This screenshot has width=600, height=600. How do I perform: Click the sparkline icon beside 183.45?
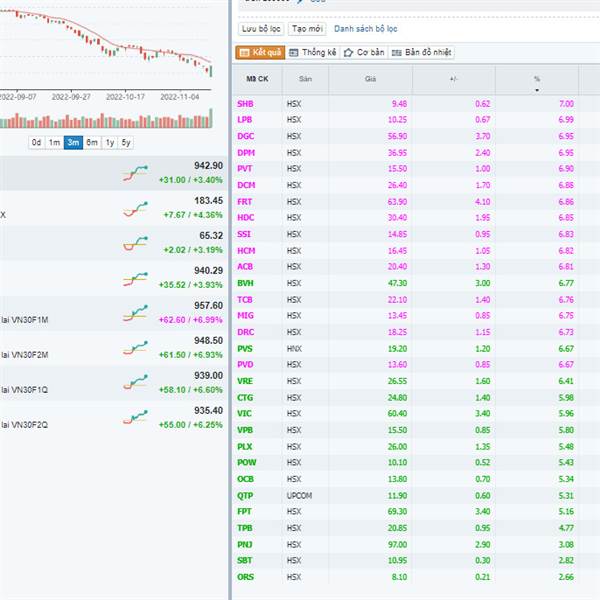tap(135, 209)
